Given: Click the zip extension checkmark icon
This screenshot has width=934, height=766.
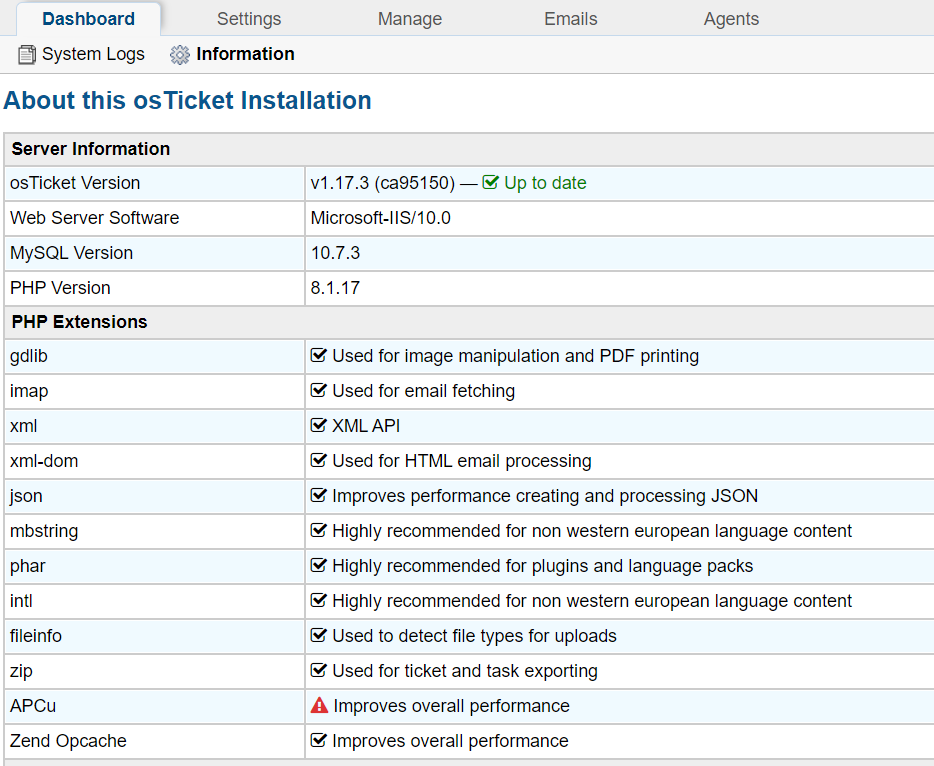Looking at the screenshot, I should [319, 671].
